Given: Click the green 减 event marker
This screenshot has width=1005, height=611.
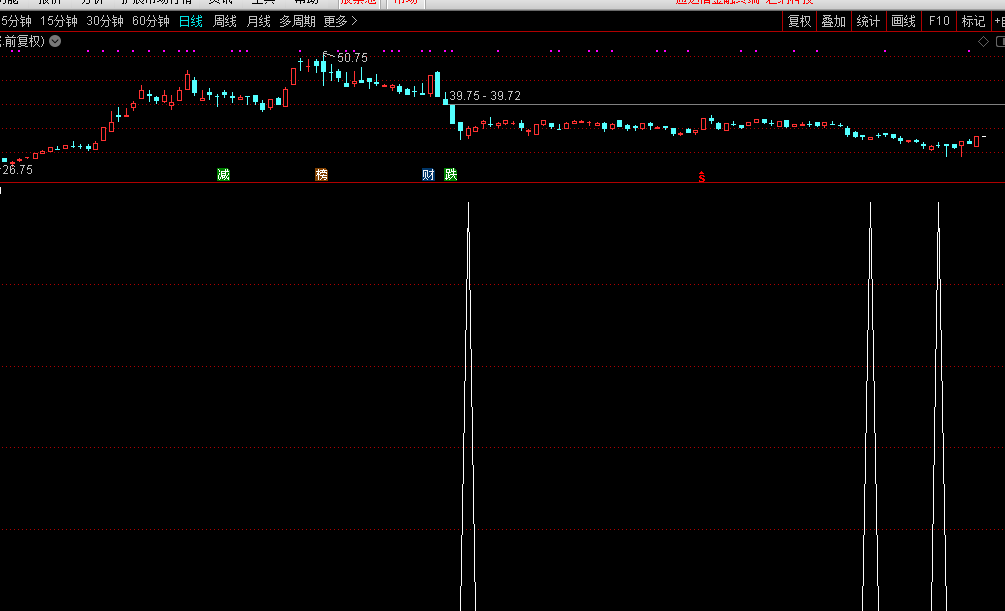Looking at the screenshot, I should pyautogui.click(x=223, y=175).
